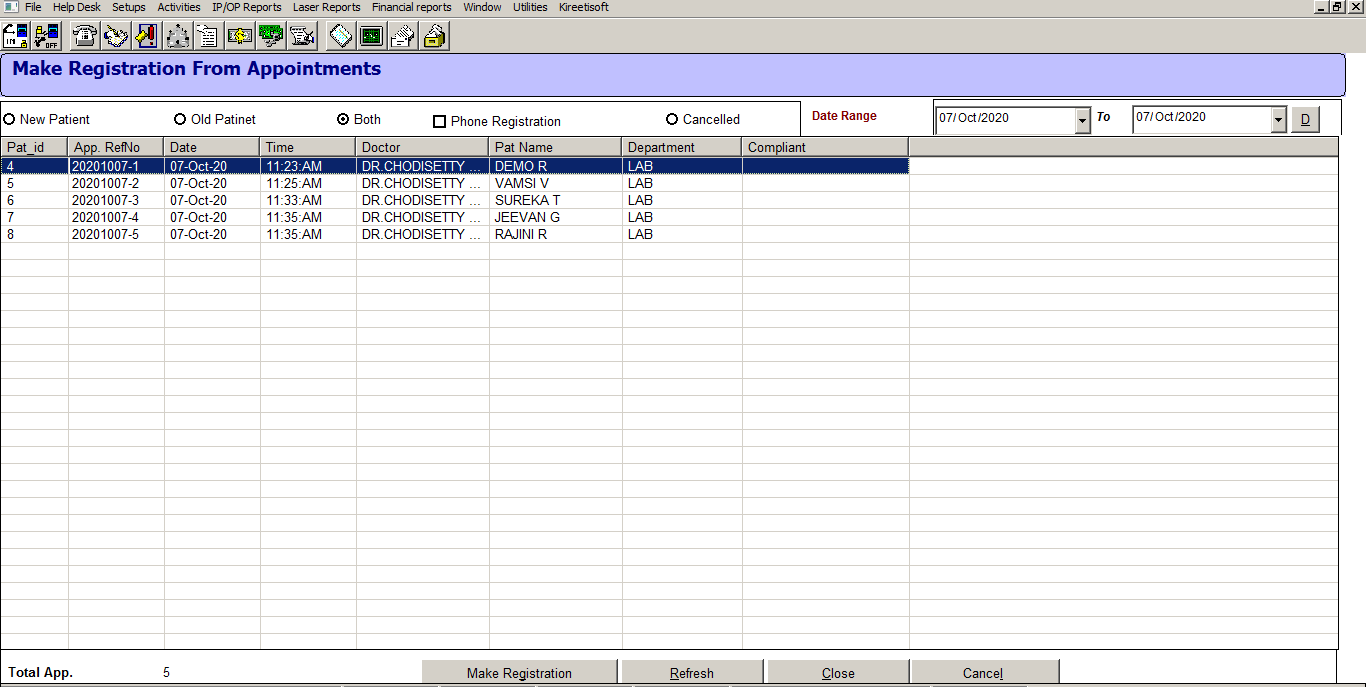Viewport: 1366px width, 687px height.
Task: Click the Refresh button
Action: click(692, 673)
